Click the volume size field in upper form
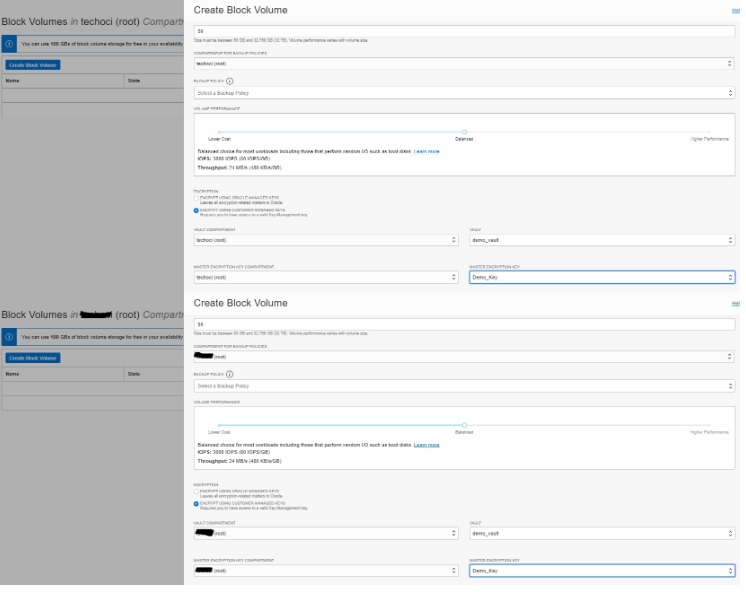This screenshot has width=746, height=592. tap(463, 31)
